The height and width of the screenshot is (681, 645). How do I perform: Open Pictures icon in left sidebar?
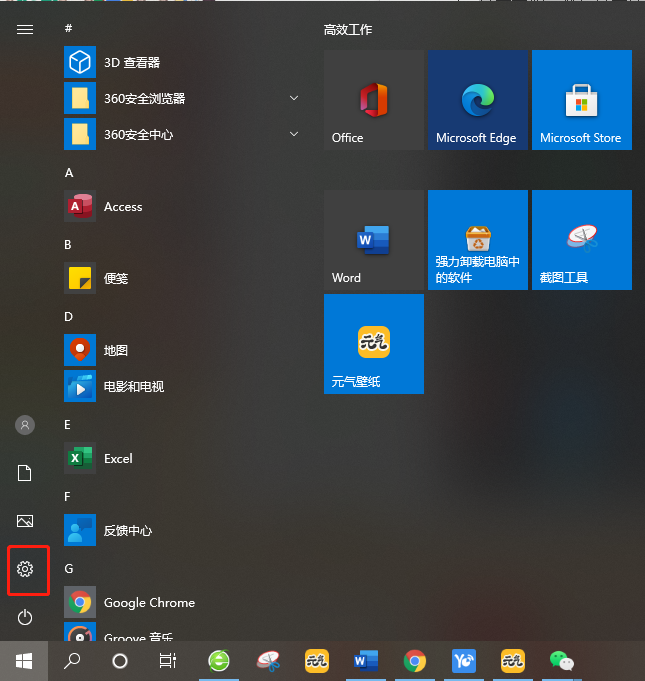pyautogui.click(x=25, y=521)
